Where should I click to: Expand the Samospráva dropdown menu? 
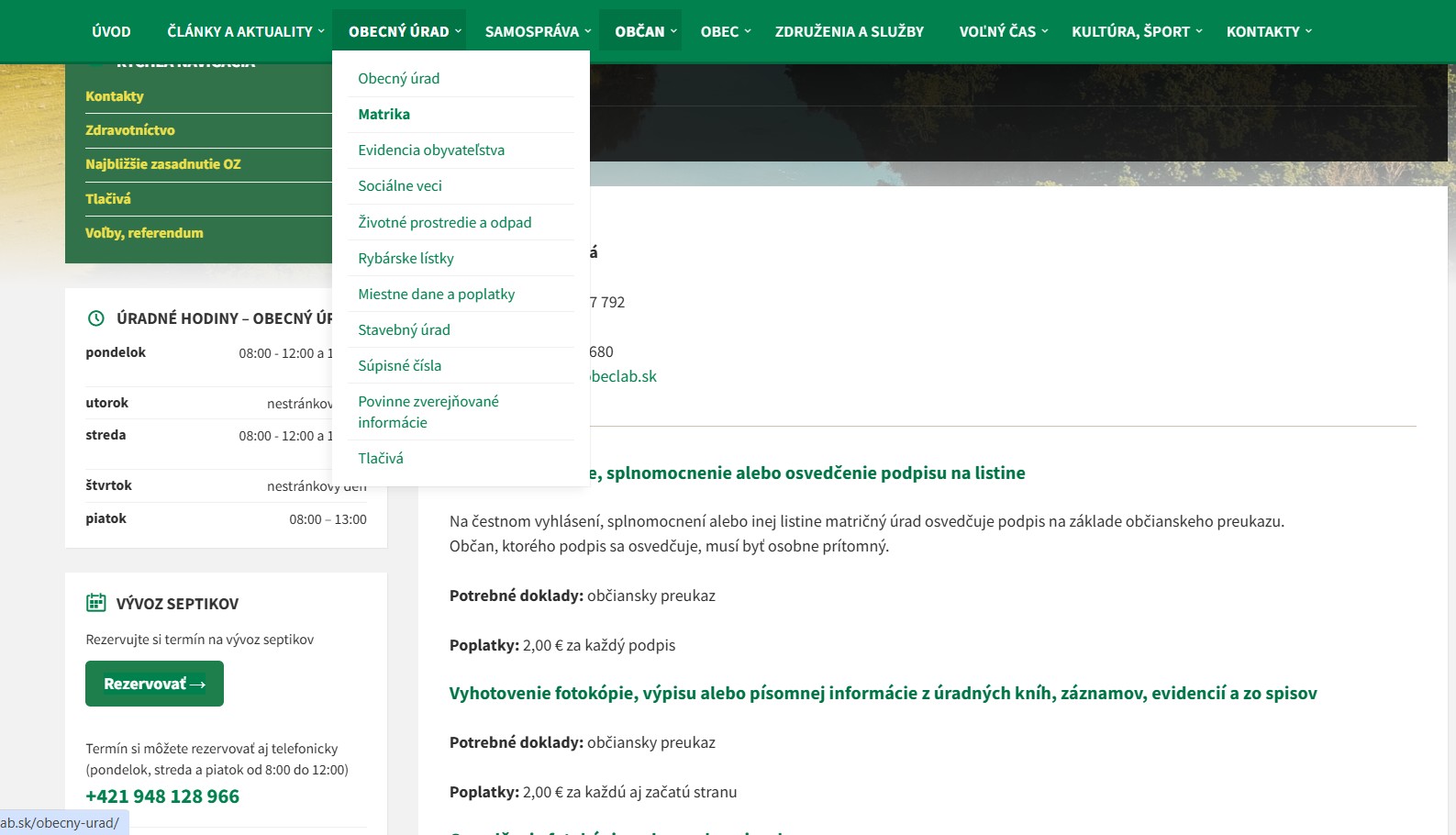(x=538, y=31)
